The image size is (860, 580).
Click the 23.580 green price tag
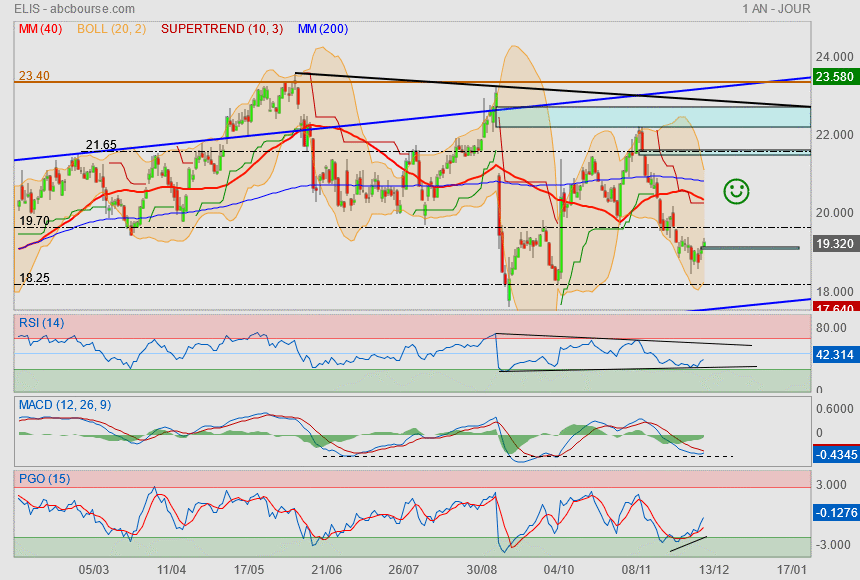tap(834, 76)
